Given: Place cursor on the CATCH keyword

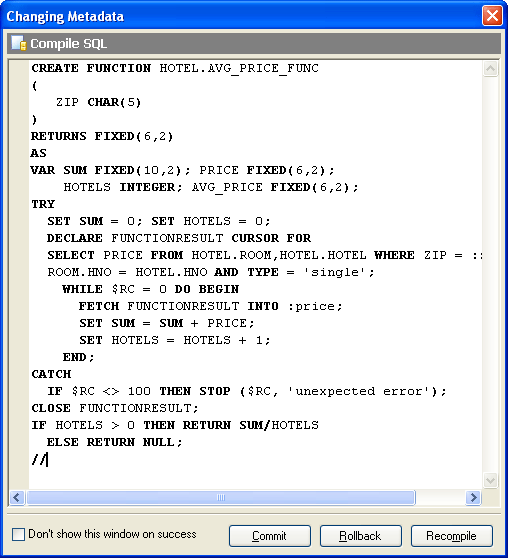Looking at the screenshot, I should coord(51,374).
